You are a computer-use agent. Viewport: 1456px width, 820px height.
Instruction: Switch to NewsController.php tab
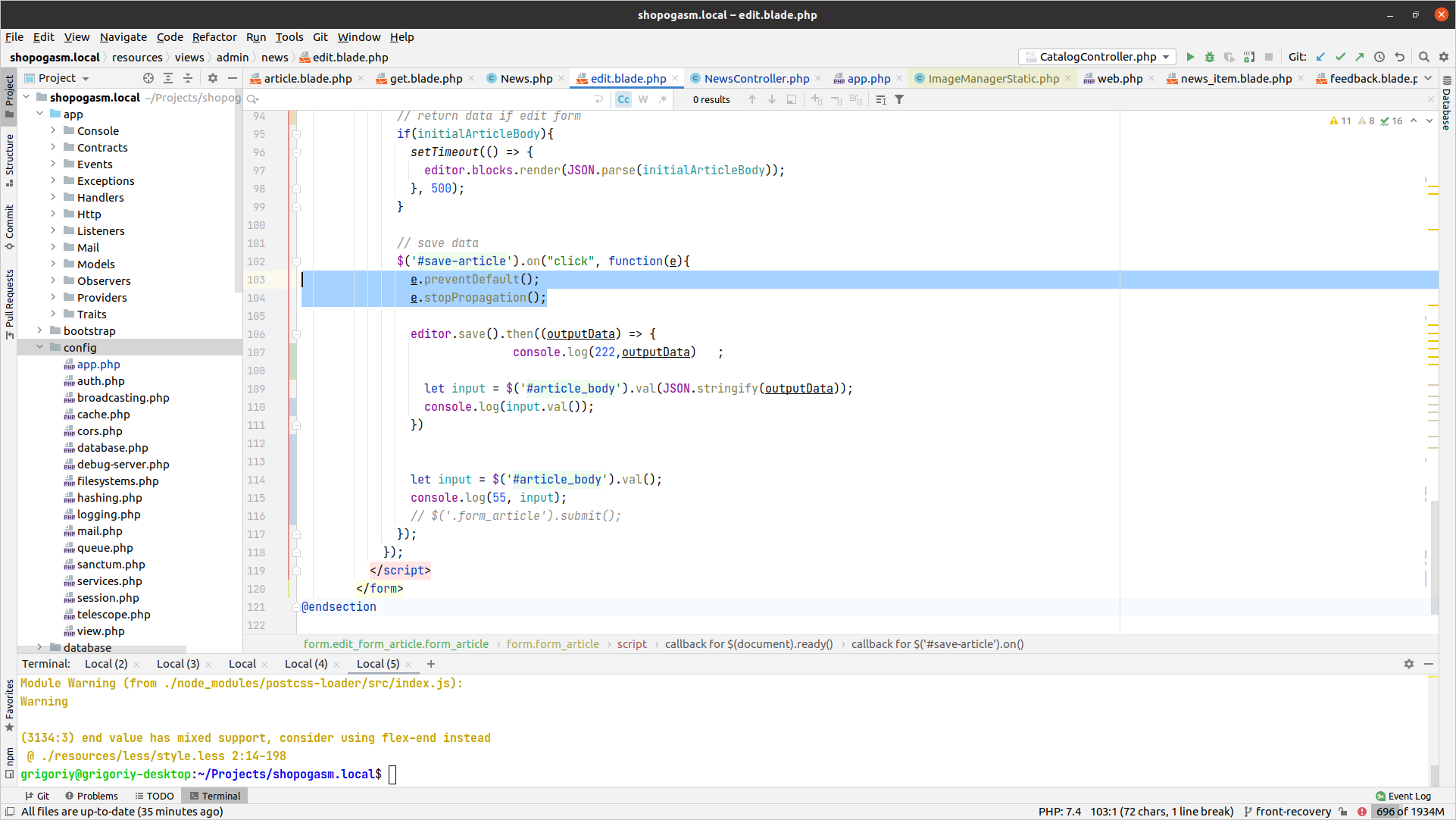click(756, 78)
